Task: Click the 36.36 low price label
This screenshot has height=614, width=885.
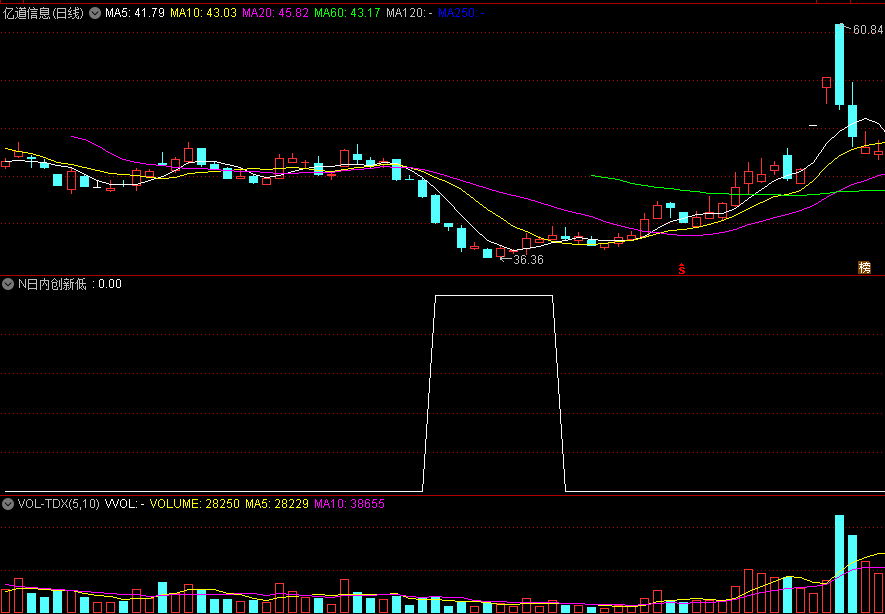Action: [529, 260]
